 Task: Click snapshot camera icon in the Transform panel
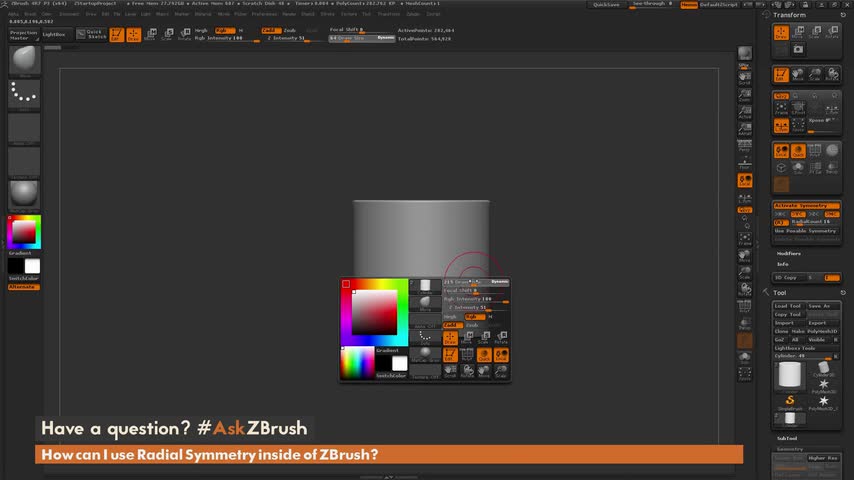(x=798, y=50)
